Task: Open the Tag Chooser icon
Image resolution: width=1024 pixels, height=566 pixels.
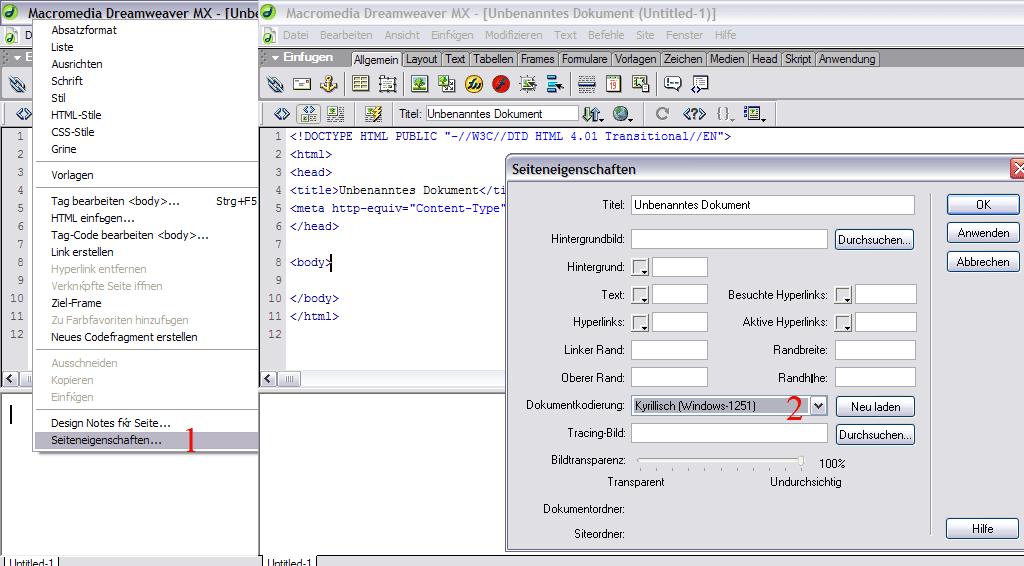Action: click(x=699, y=84)
